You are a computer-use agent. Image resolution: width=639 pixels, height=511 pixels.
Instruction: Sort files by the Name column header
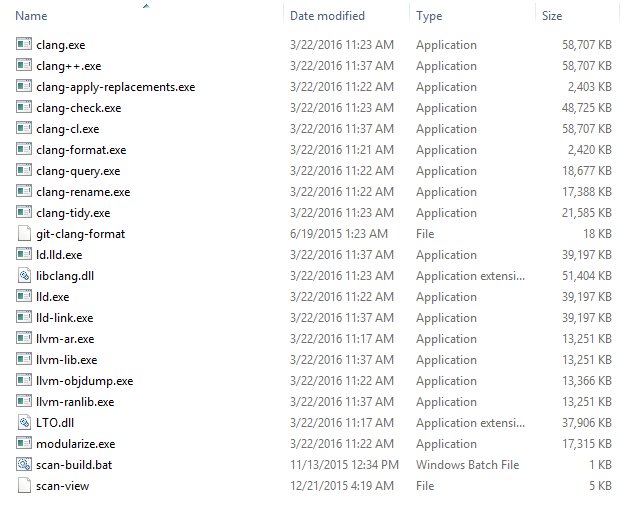point(31,16)
